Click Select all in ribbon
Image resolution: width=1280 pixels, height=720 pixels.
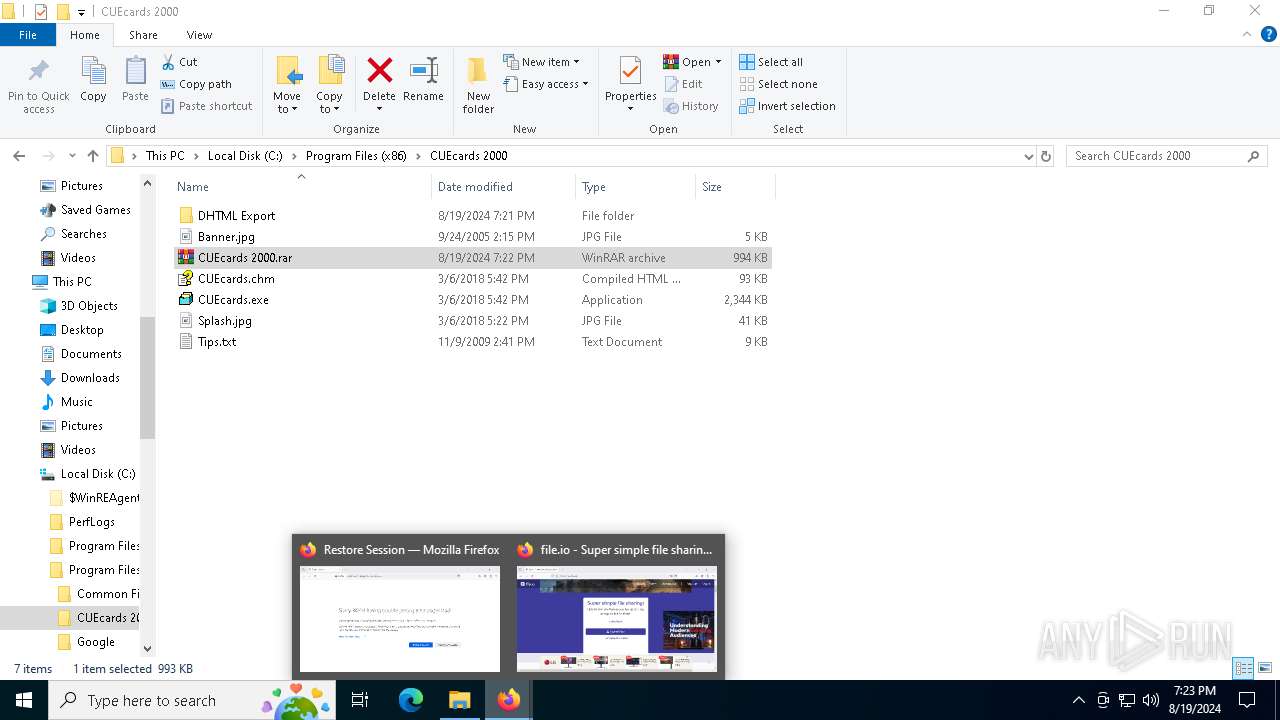point(771,62)
